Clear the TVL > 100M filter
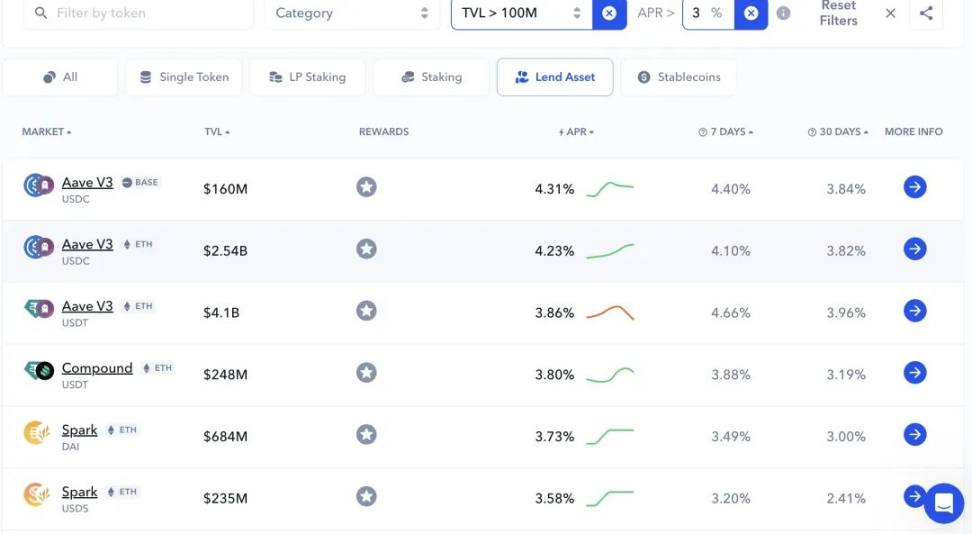Viewport: 972px width, 534px height. click(x=609, y=13)
